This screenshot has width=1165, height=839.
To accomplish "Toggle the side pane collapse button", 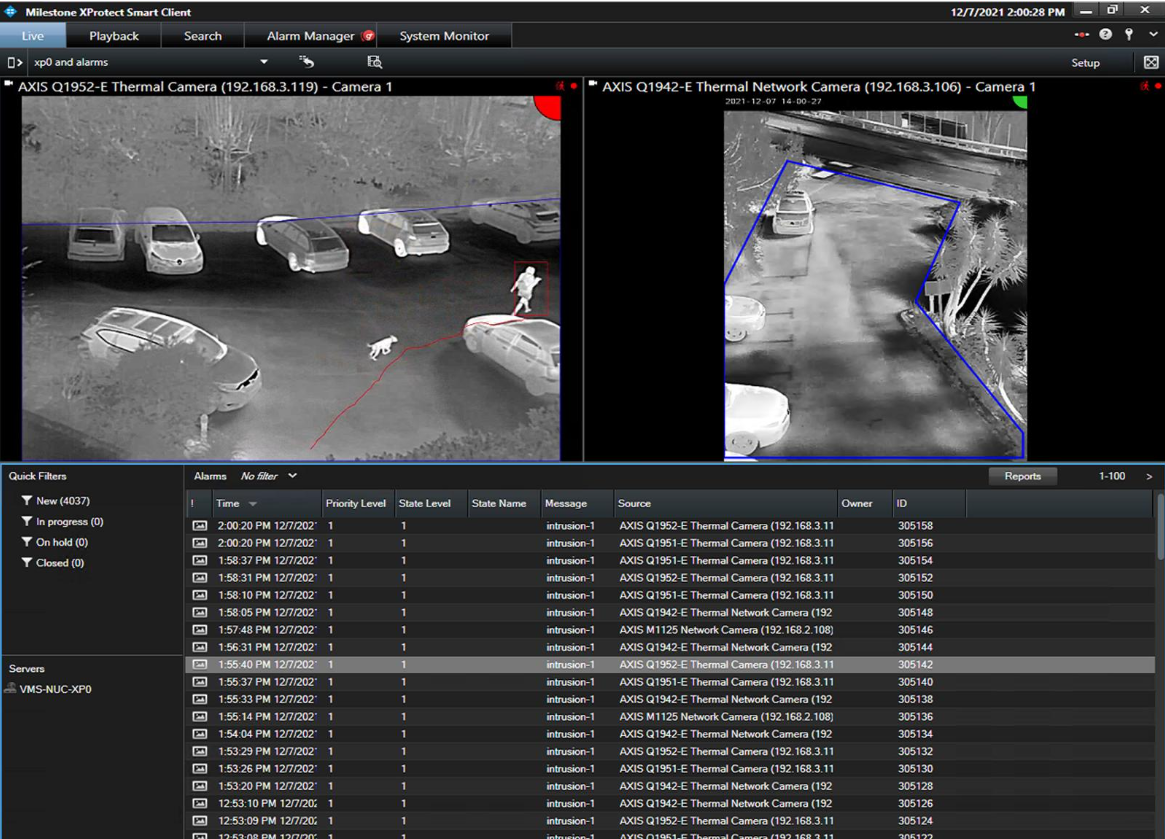I will 14,62.
